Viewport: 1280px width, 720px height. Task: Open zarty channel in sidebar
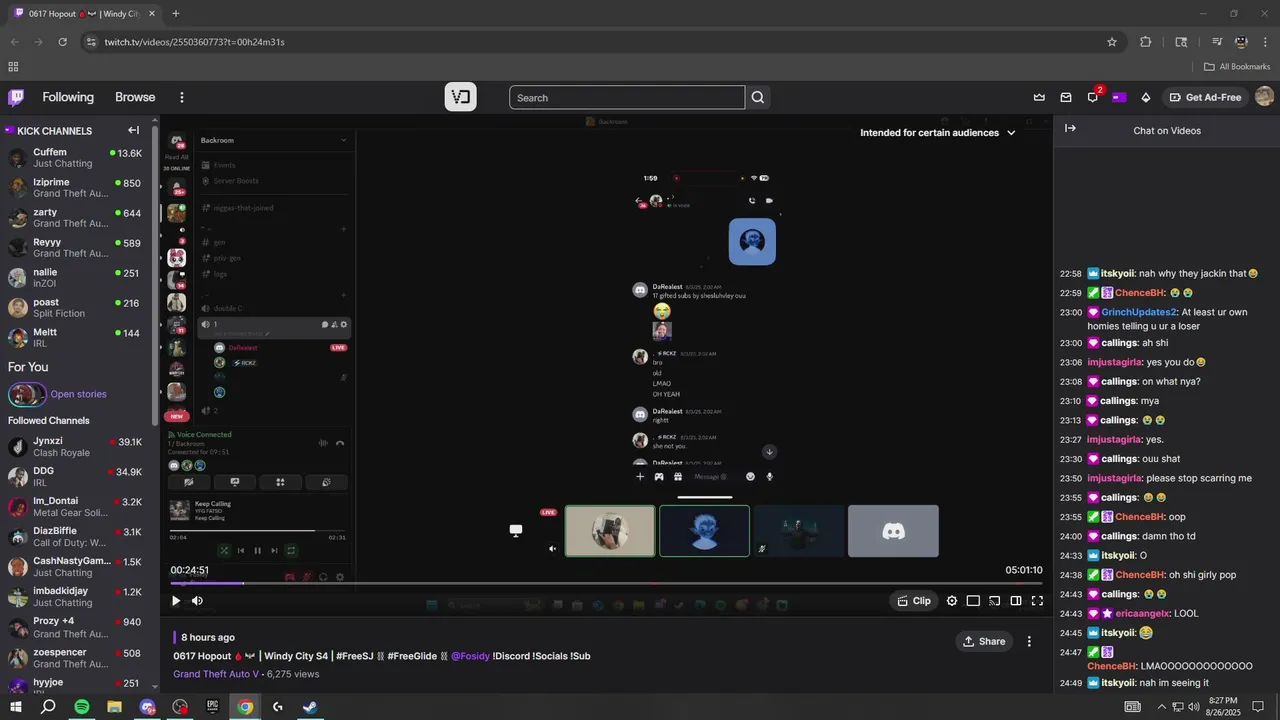(x=75, y=218)
